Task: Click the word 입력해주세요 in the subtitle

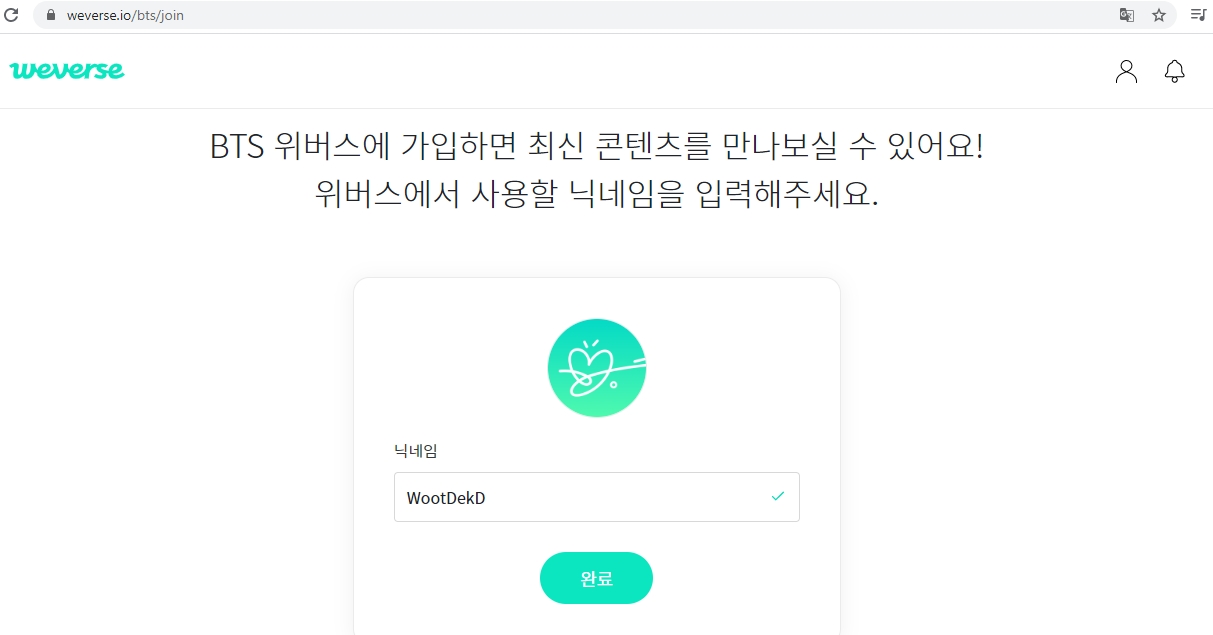Action: coord(783,193)
